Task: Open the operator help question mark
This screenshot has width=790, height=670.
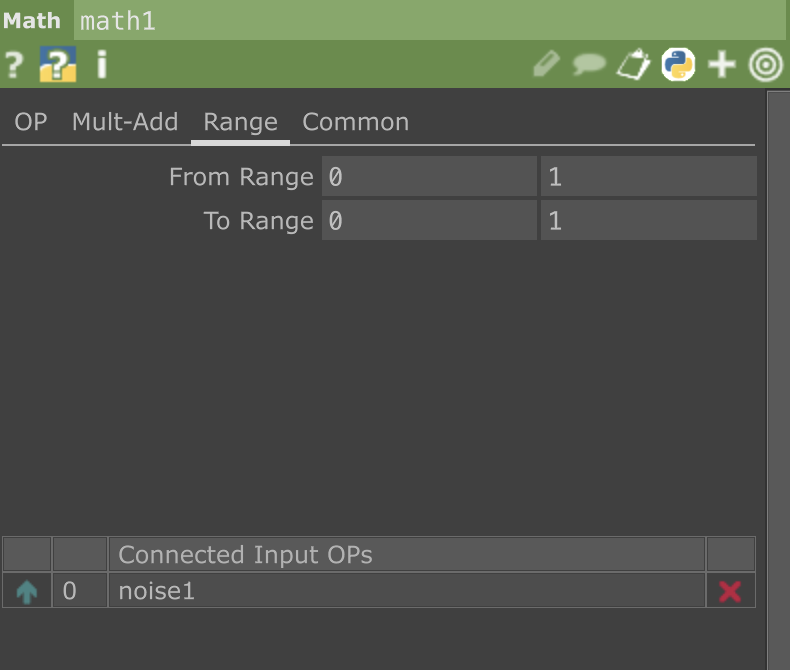Action: pyautogui.click(x=13, y=66)
